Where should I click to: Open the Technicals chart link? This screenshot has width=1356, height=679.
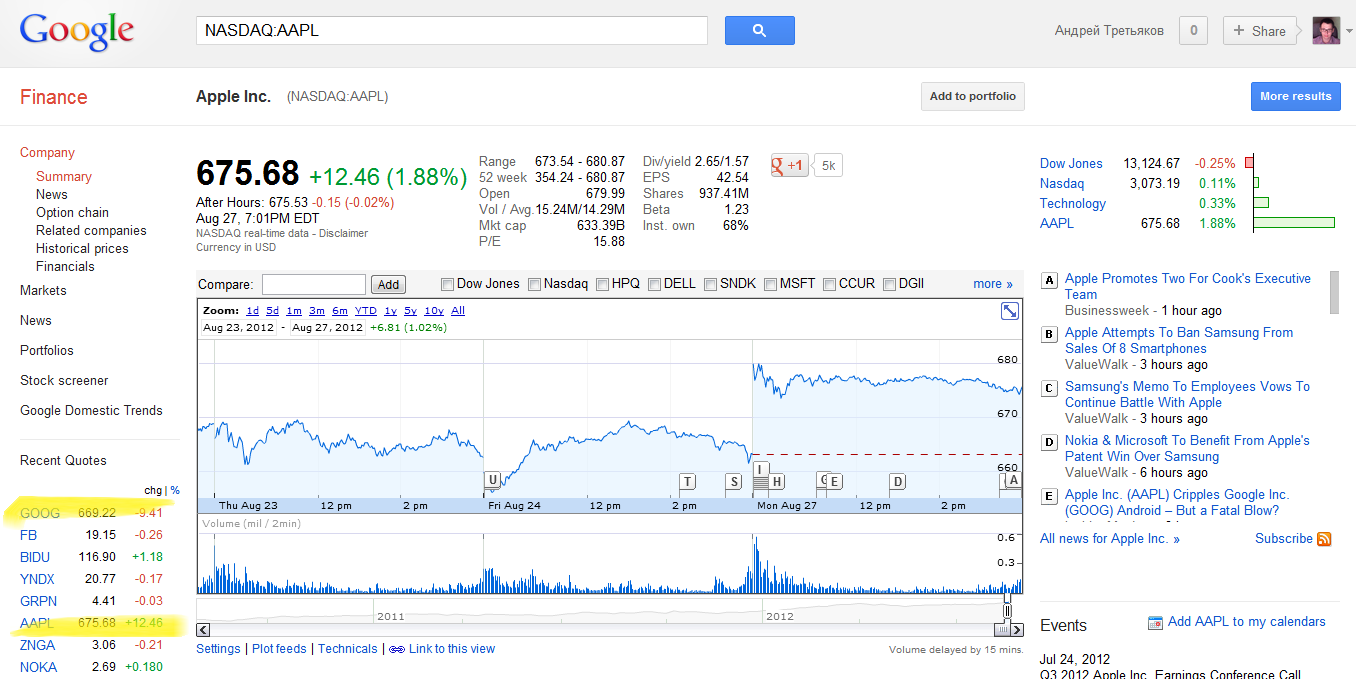point(348,649)
